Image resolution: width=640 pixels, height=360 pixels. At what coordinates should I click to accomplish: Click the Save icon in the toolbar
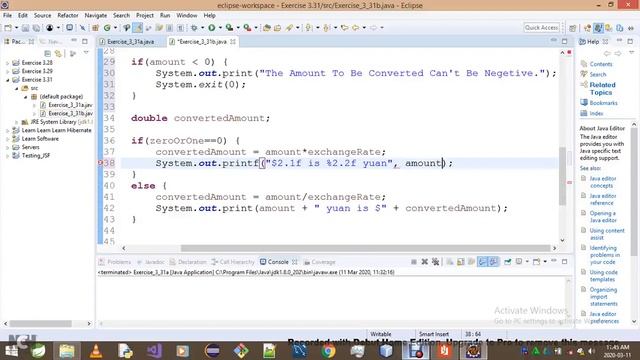25,28
